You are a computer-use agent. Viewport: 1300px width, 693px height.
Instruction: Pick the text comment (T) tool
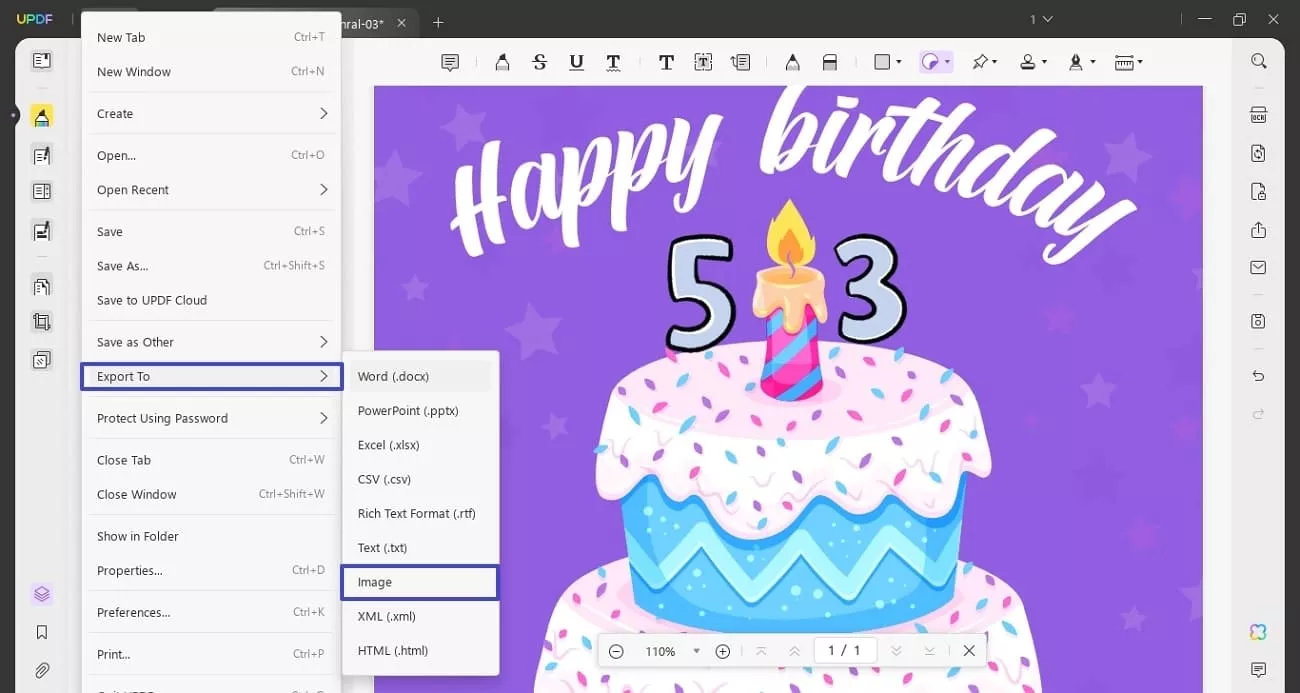tap(666, 62)
